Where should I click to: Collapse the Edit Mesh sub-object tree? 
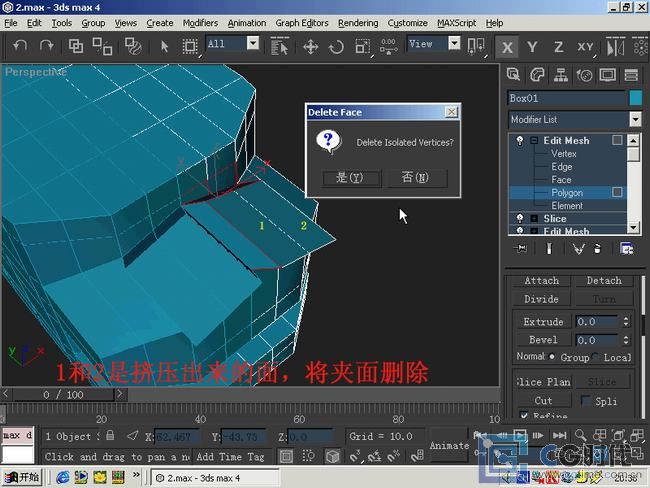(x=534, y=141)
